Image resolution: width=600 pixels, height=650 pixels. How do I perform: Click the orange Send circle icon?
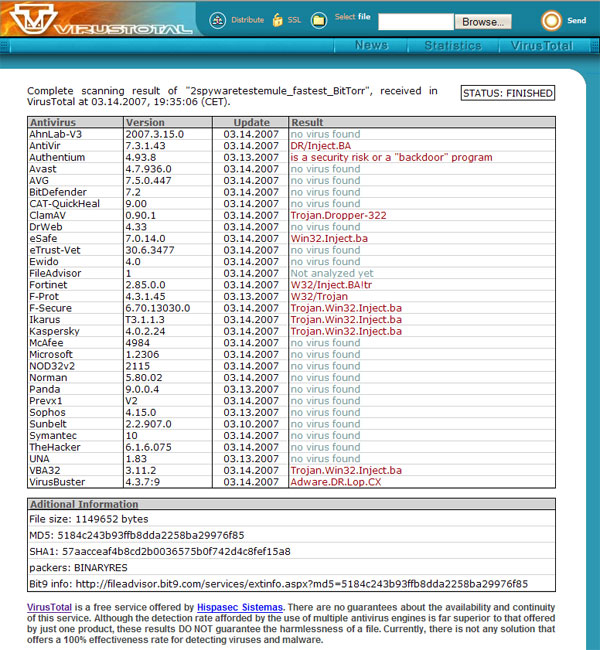point(551,20)
